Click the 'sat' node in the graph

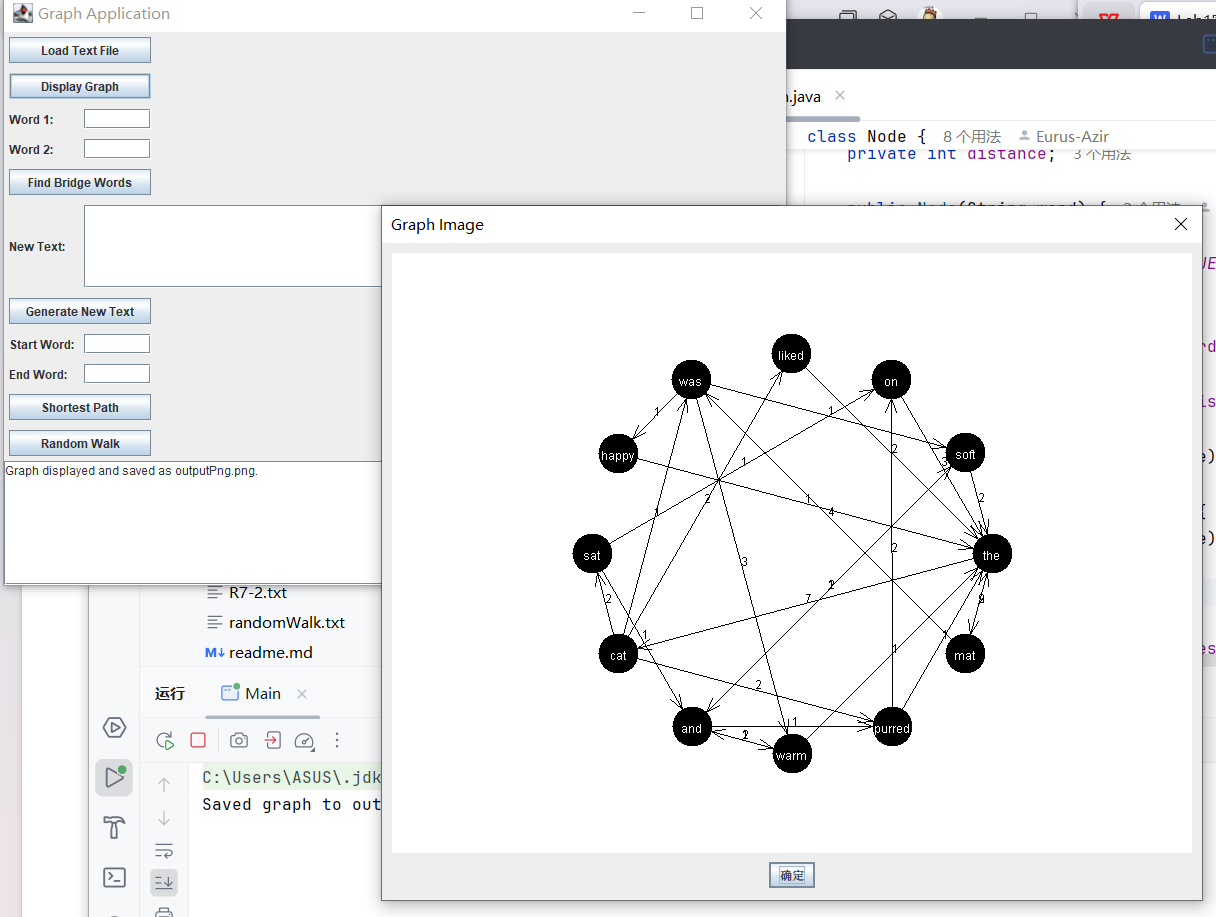click(592, 554)
